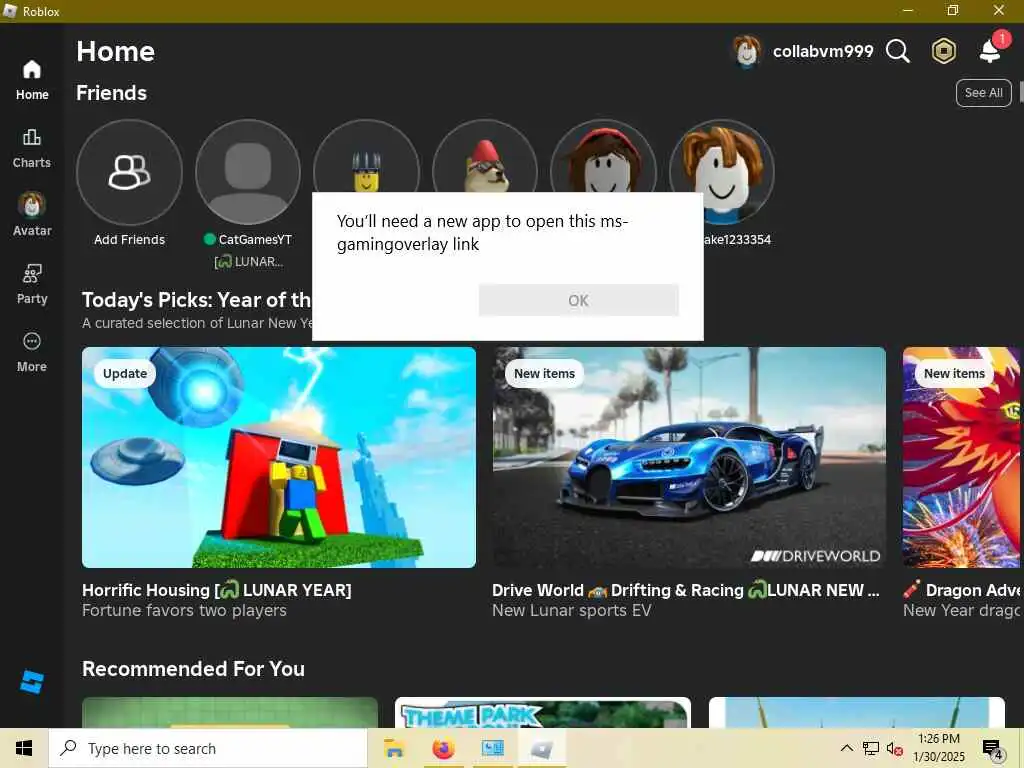Image resolution: width=1024 pixels, height=768 pixels.
Task: Open CatGamesYT friend avatar
Action: click(x=248, y=172)
